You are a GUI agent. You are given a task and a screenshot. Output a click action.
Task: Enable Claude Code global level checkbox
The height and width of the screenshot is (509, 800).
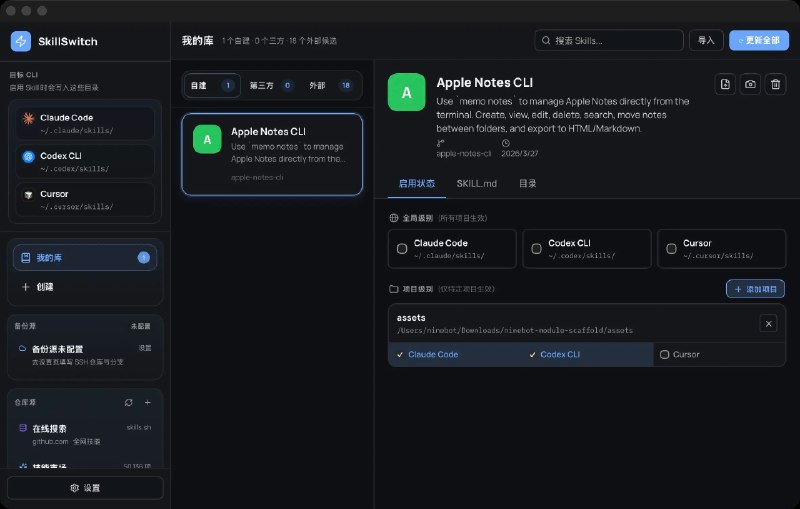402,248
